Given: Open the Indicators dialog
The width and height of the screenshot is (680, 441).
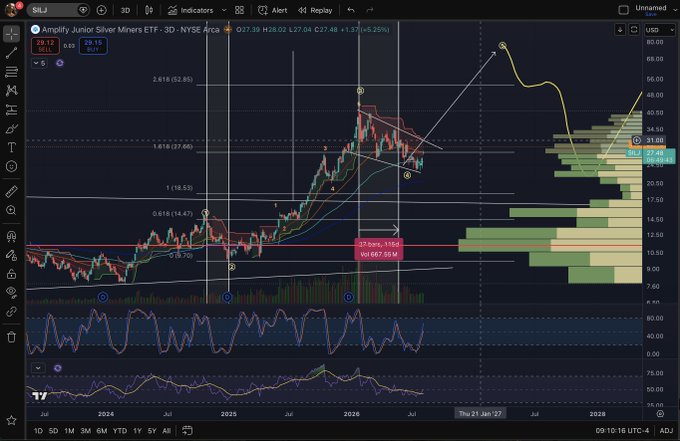Looking at the screenshot, I should coord(191,10).
